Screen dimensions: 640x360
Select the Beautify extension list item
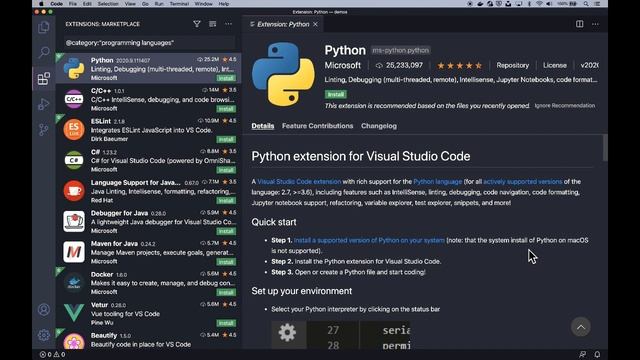(x=149, y=340)
